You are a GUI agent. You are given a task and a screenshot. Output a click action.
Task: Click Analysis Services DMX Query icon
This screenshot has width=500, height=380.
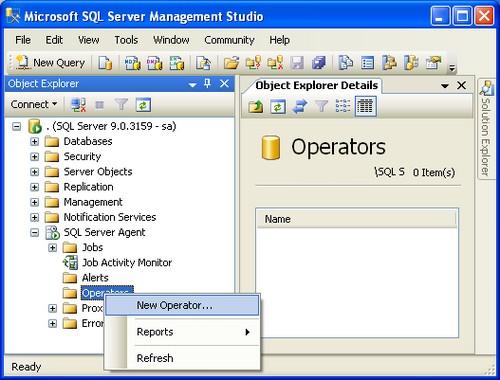154,63
